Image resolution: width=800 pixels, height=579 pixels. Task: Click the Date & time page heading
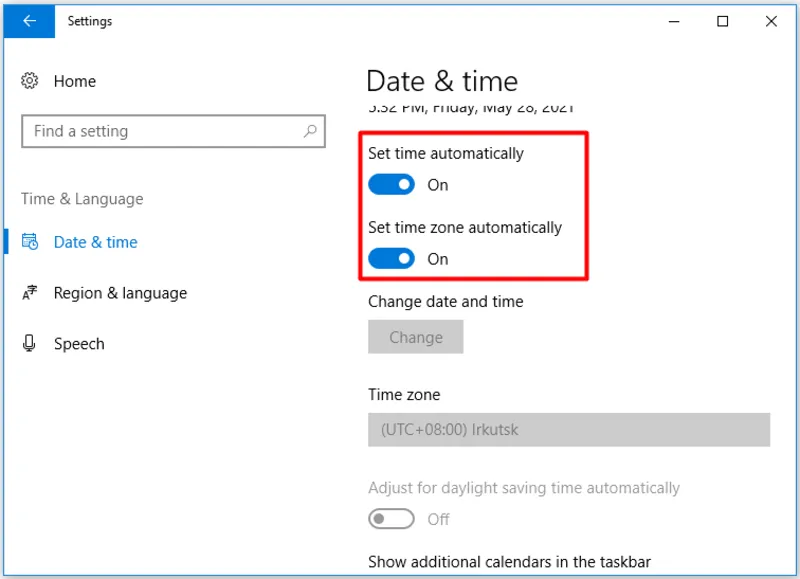(442, 81)
